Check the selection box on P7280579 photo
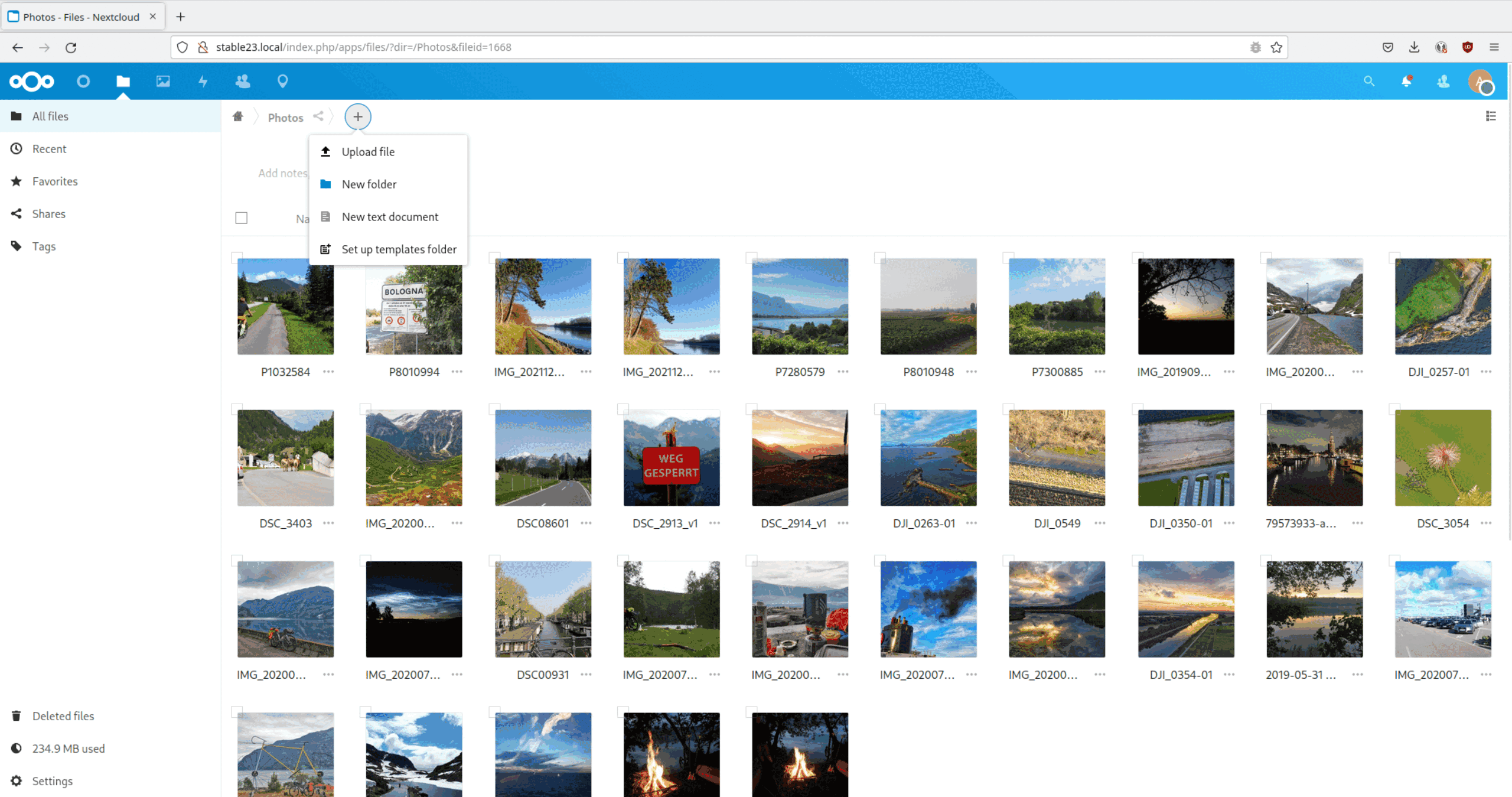Viewport: 1512px width, 797px height. tap(751, 258)
